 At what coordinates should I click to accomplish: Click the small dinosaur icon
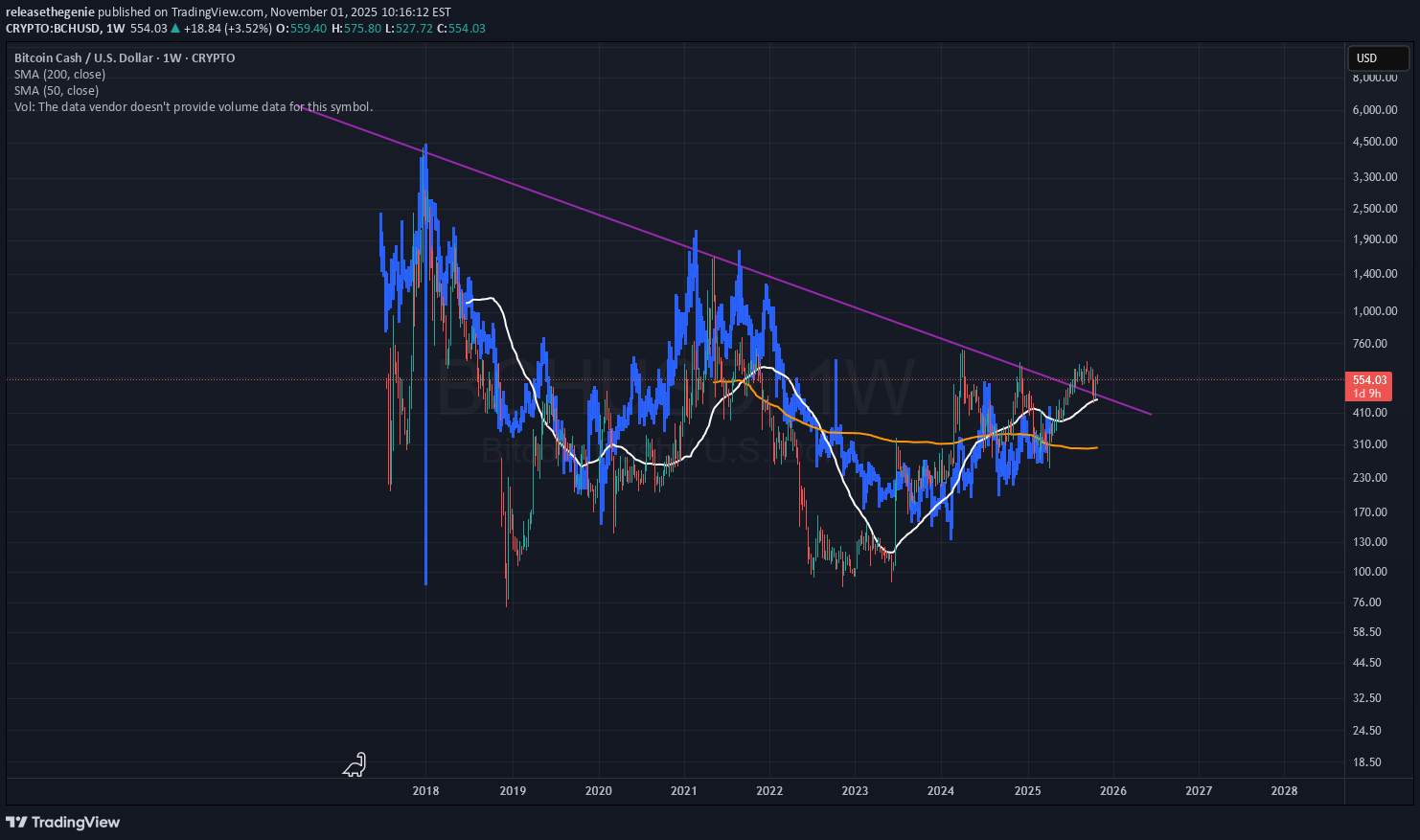point(355,764)
